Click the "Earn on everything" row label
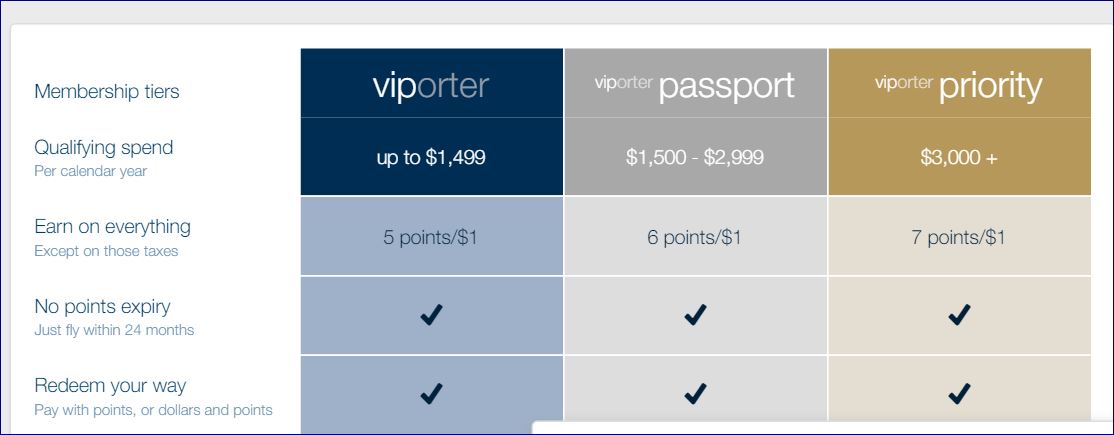 click(112, 227)
